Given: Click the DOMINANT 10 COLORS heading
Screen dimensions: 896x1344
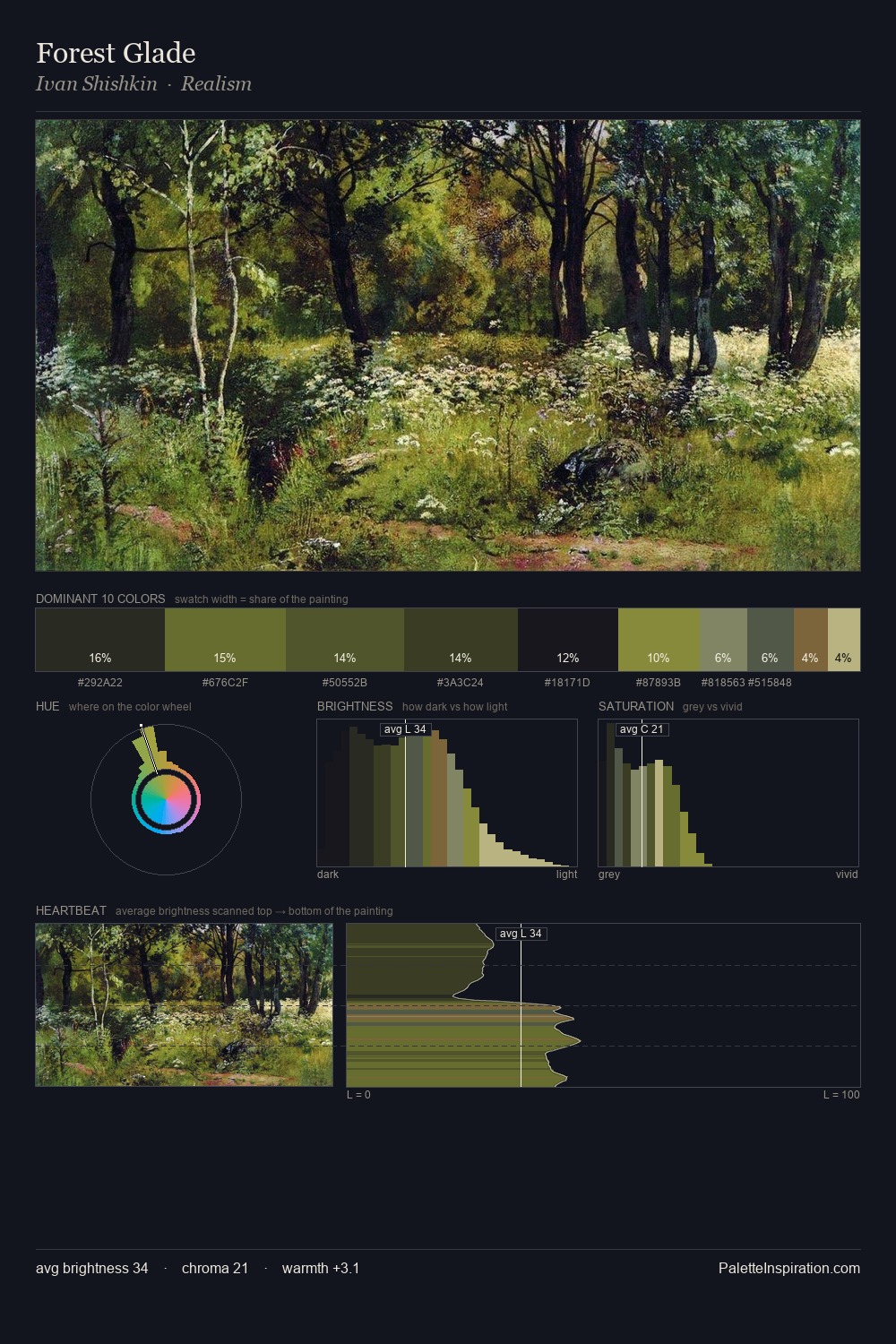Looking at the screenshot, I should 100,599.
